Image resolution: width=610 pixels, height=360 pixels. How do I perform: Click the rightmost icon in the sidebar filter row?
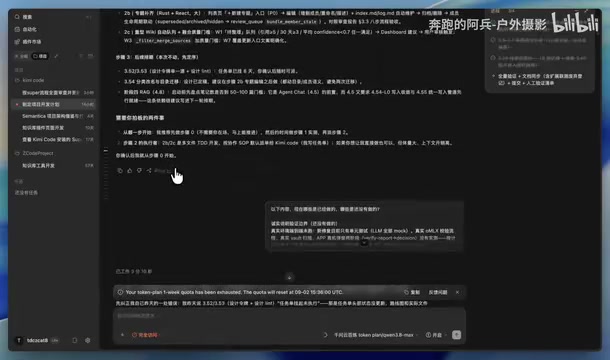tap(90, 56)
